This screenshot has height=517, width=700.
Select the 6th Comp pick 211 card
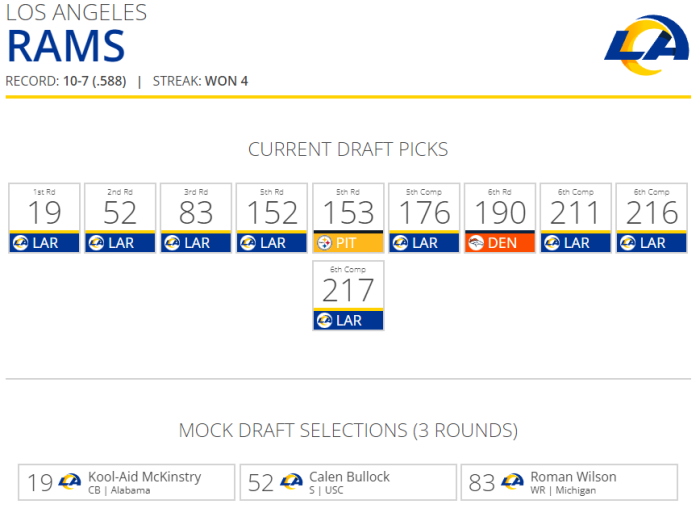click(577, 212)
